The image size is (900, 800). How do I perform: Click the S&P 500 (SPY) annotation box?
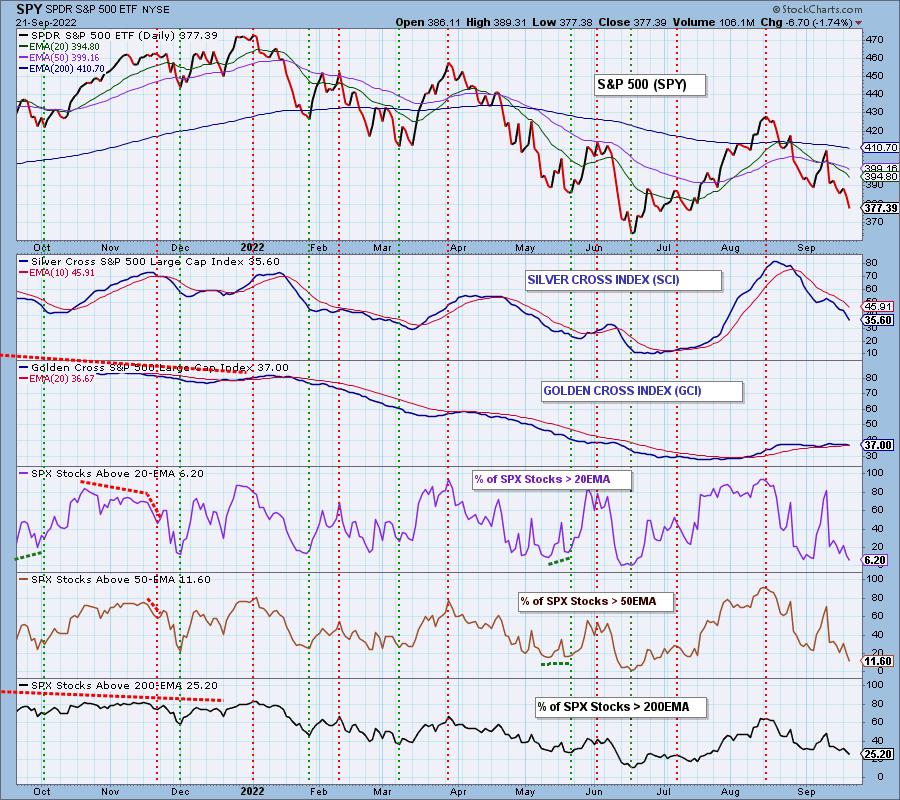(x=649, y=85)
